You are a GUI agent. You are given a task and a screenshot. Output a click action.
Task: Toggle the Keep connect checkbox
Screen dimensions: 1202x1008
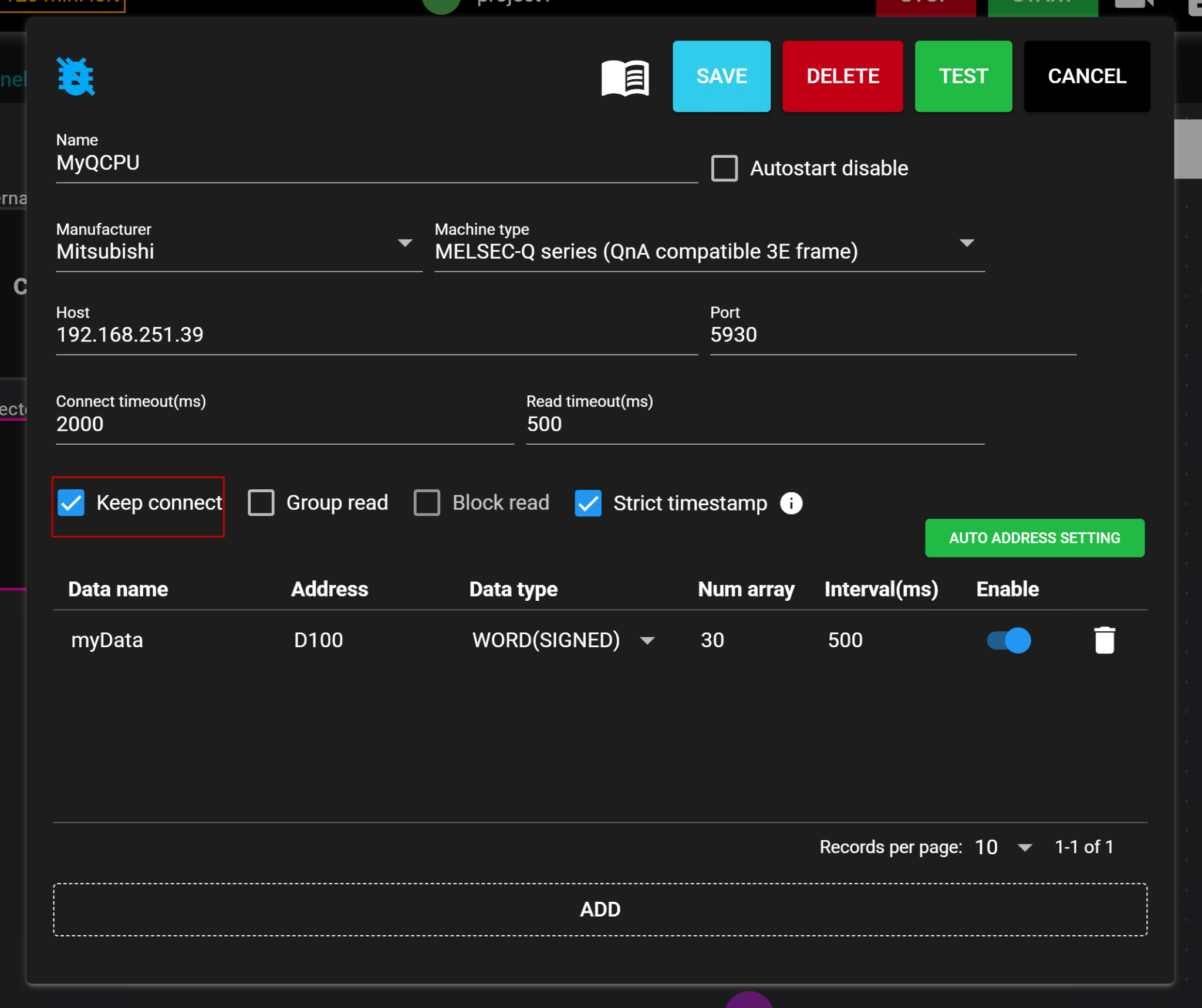[x=72, y=503]
